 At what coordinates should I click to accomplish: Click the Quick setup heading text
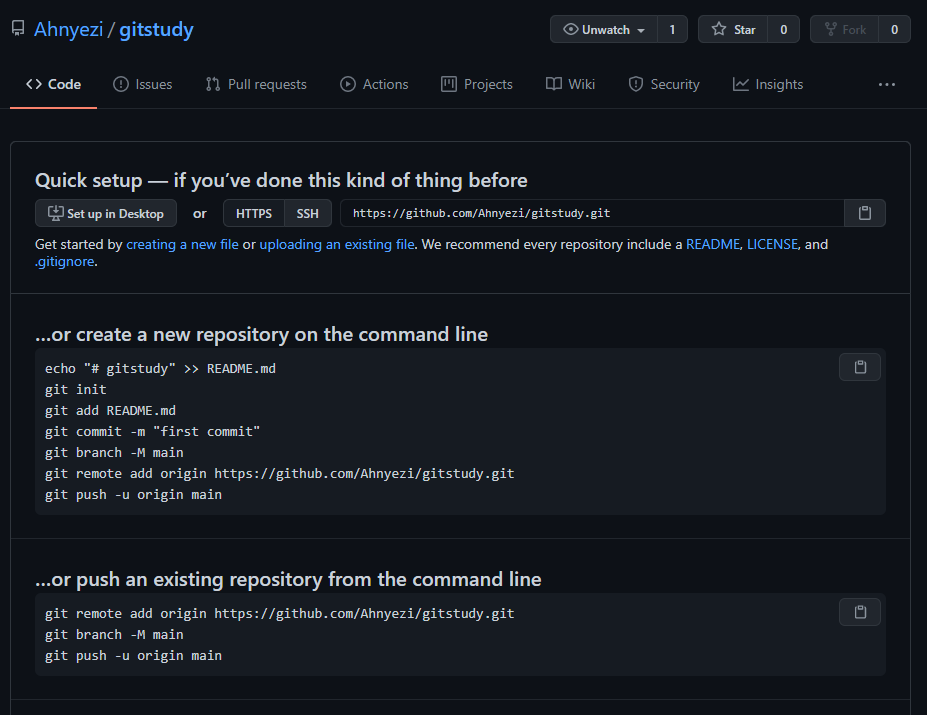coord(281,180)
